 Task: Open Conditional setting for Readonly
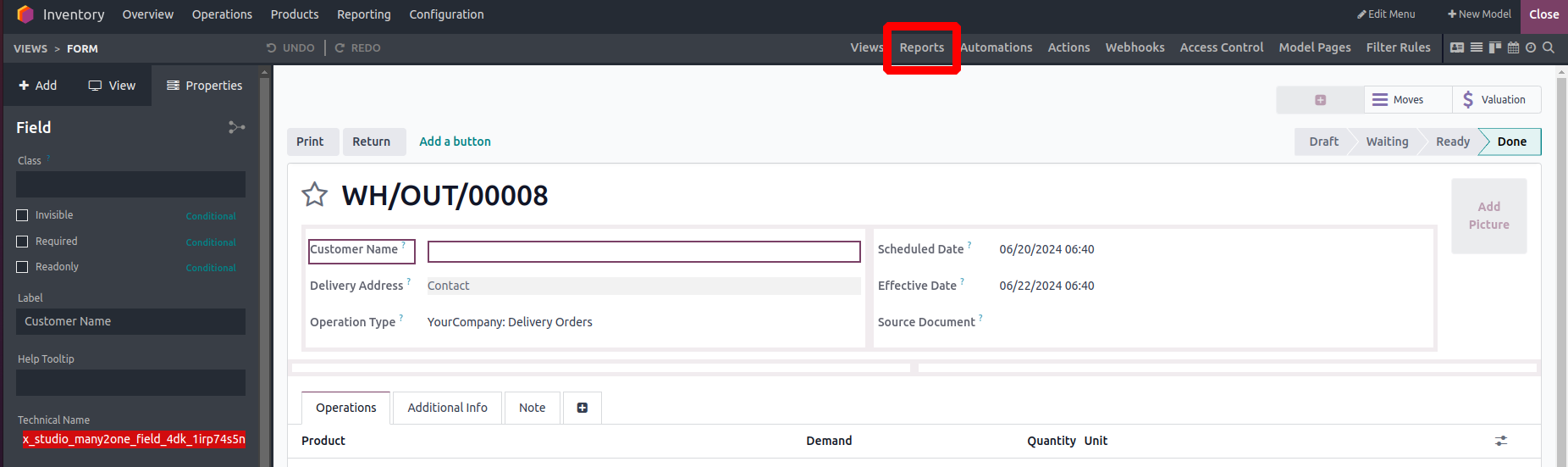[x=211, y=268]
